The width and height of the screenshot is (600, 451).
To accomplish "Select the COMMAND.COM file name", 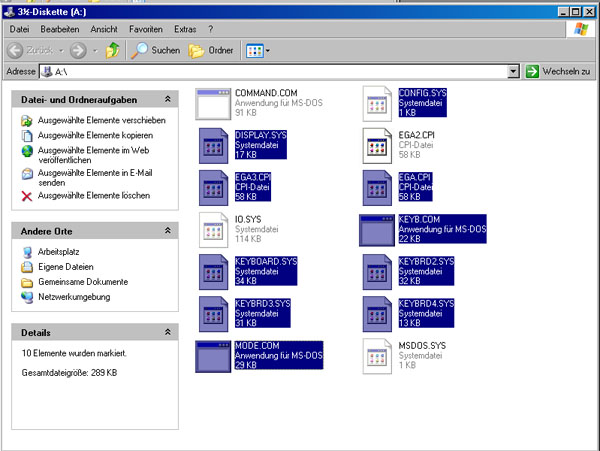I will (x=266, y=93).
